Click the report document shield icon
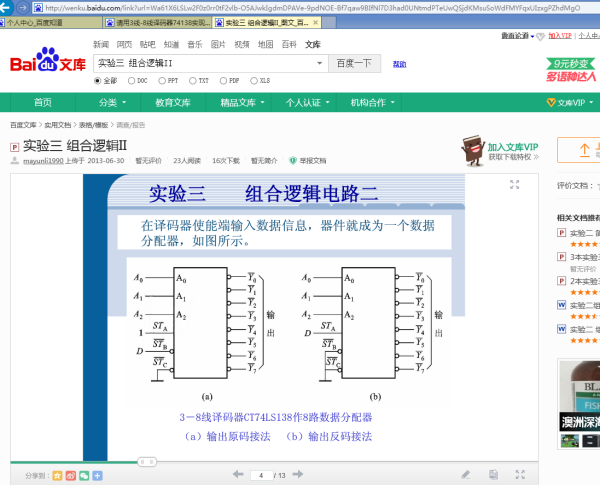Image resolution: width=600 pixels, height=485 pixels. 293,161
